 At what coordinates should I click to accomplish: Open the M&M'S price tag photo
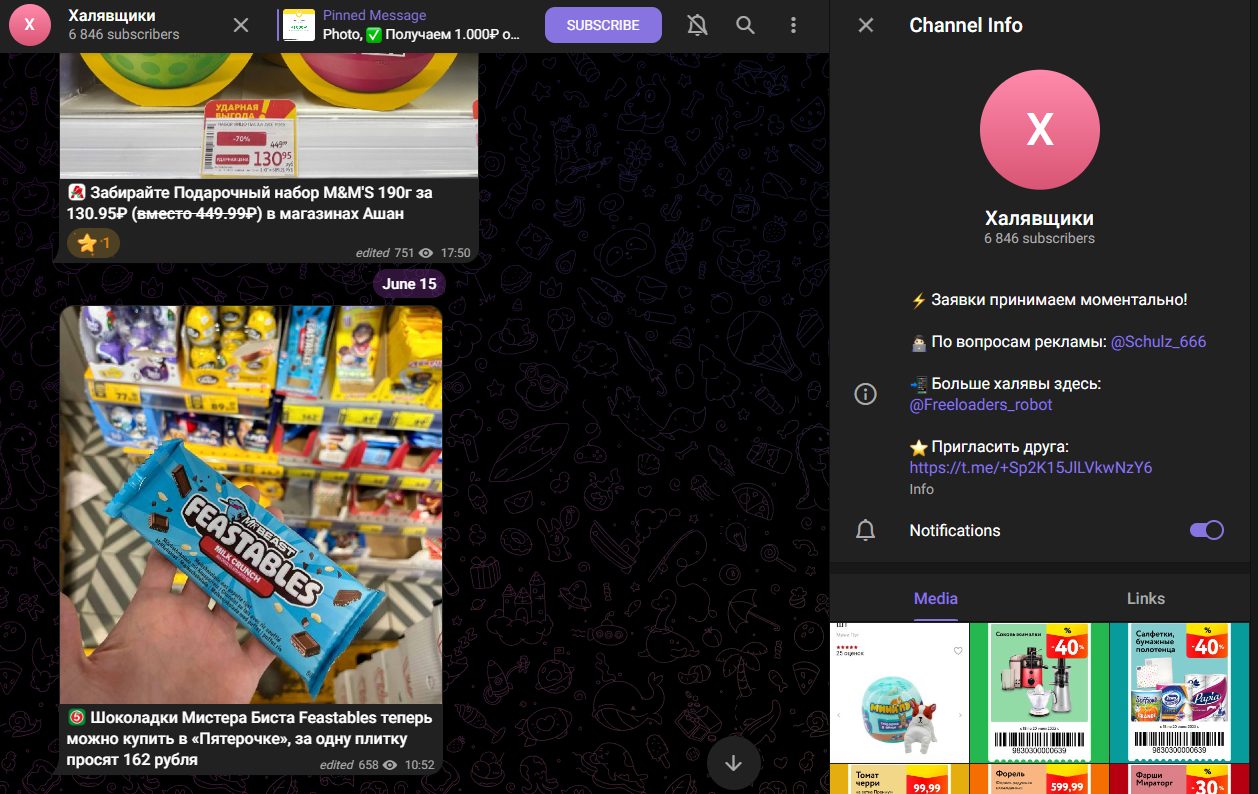(269, 116)
